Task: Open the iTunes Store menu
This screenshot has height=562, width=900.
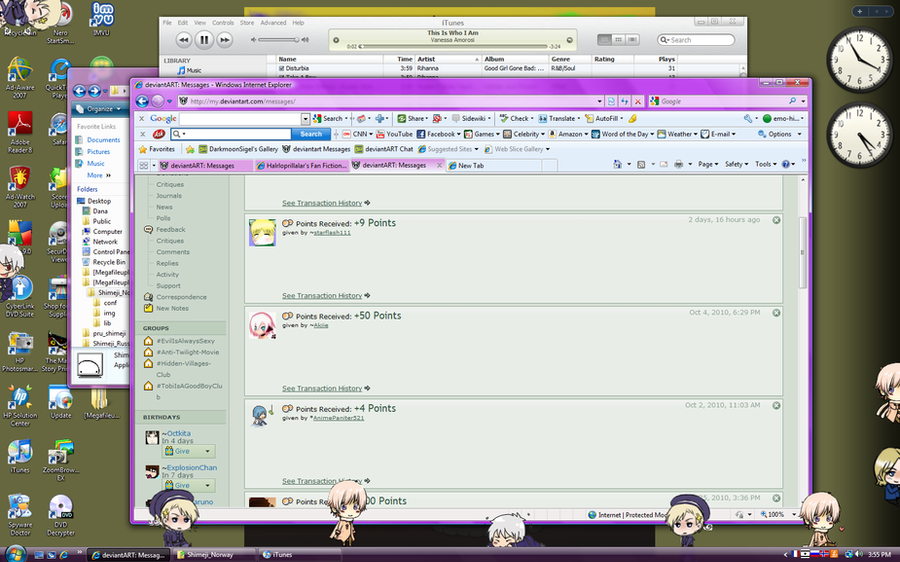Action: tap(247, 22)
